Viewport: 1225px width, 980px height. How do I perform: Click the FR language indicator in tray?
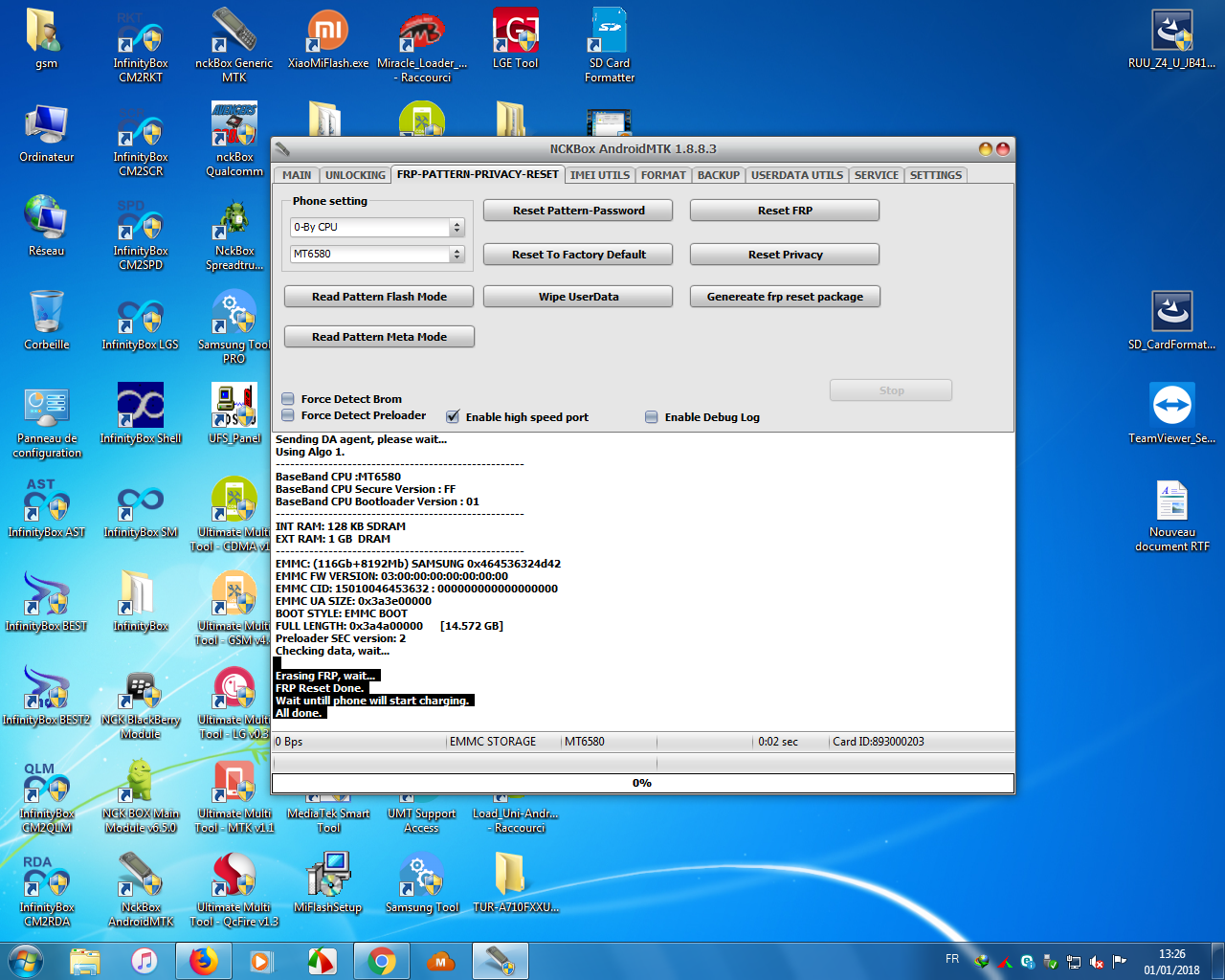[952, 958]
